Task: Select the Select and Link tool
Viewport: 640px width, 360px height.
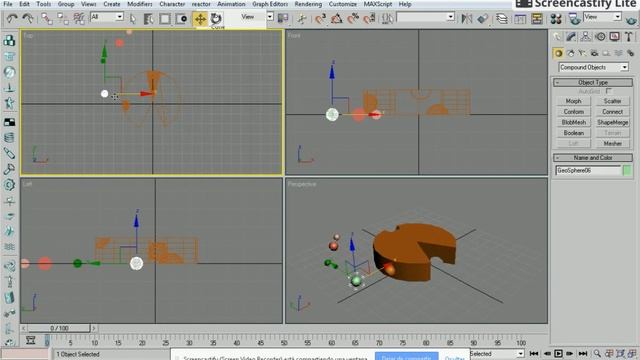Action: 47,18
